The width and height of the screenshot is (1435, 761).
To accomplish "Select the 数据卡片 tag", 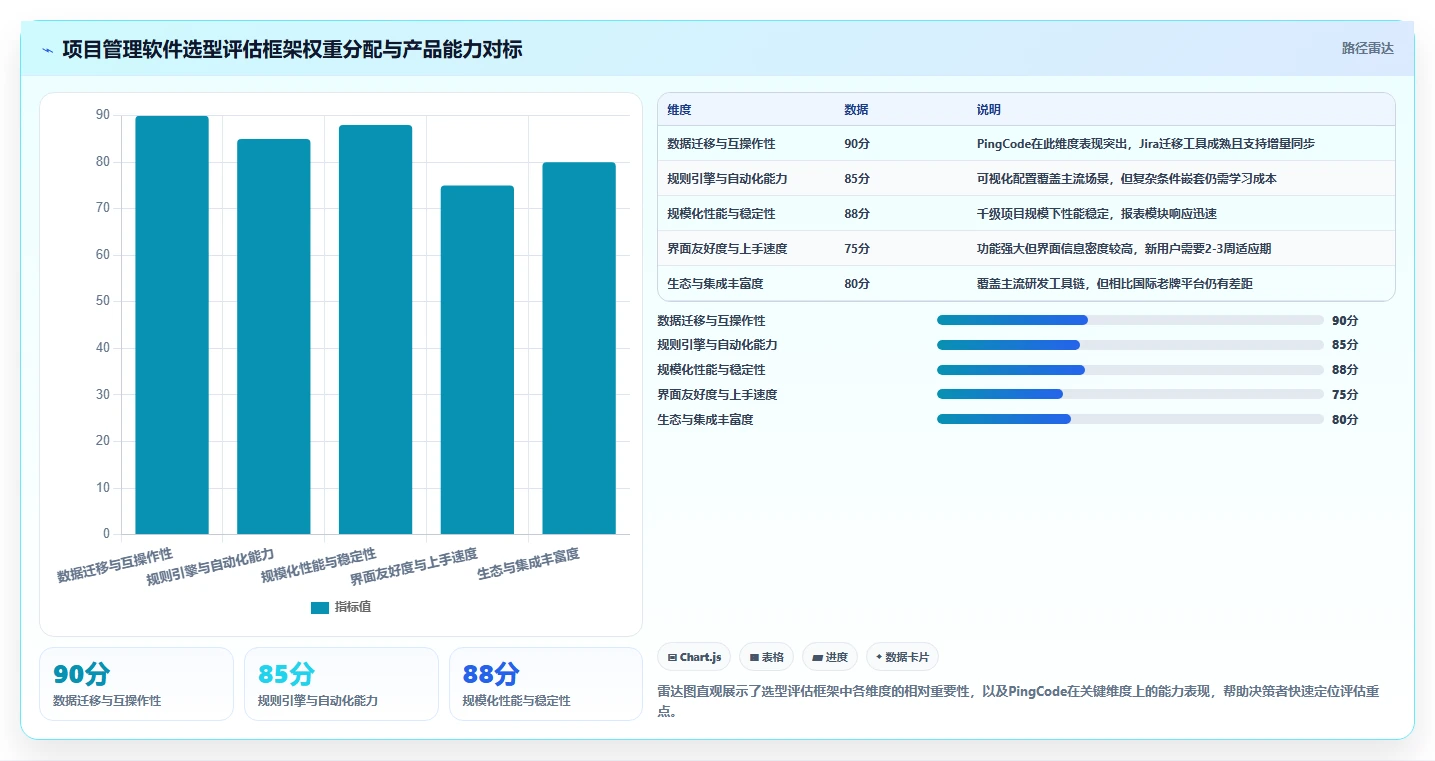I will pyautogui.click(x=902, y=657).
